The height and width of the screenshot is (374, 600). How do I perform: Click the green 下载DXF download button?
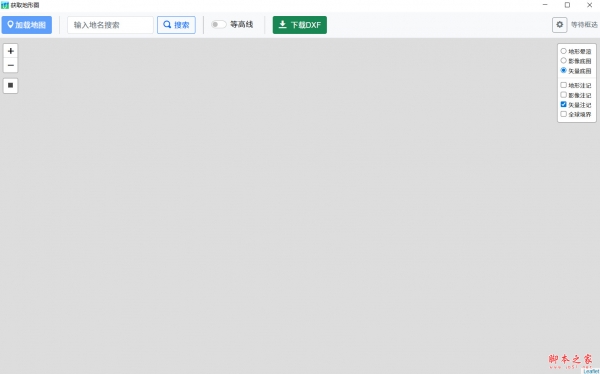pyautogui.click(x=300, y=25)
